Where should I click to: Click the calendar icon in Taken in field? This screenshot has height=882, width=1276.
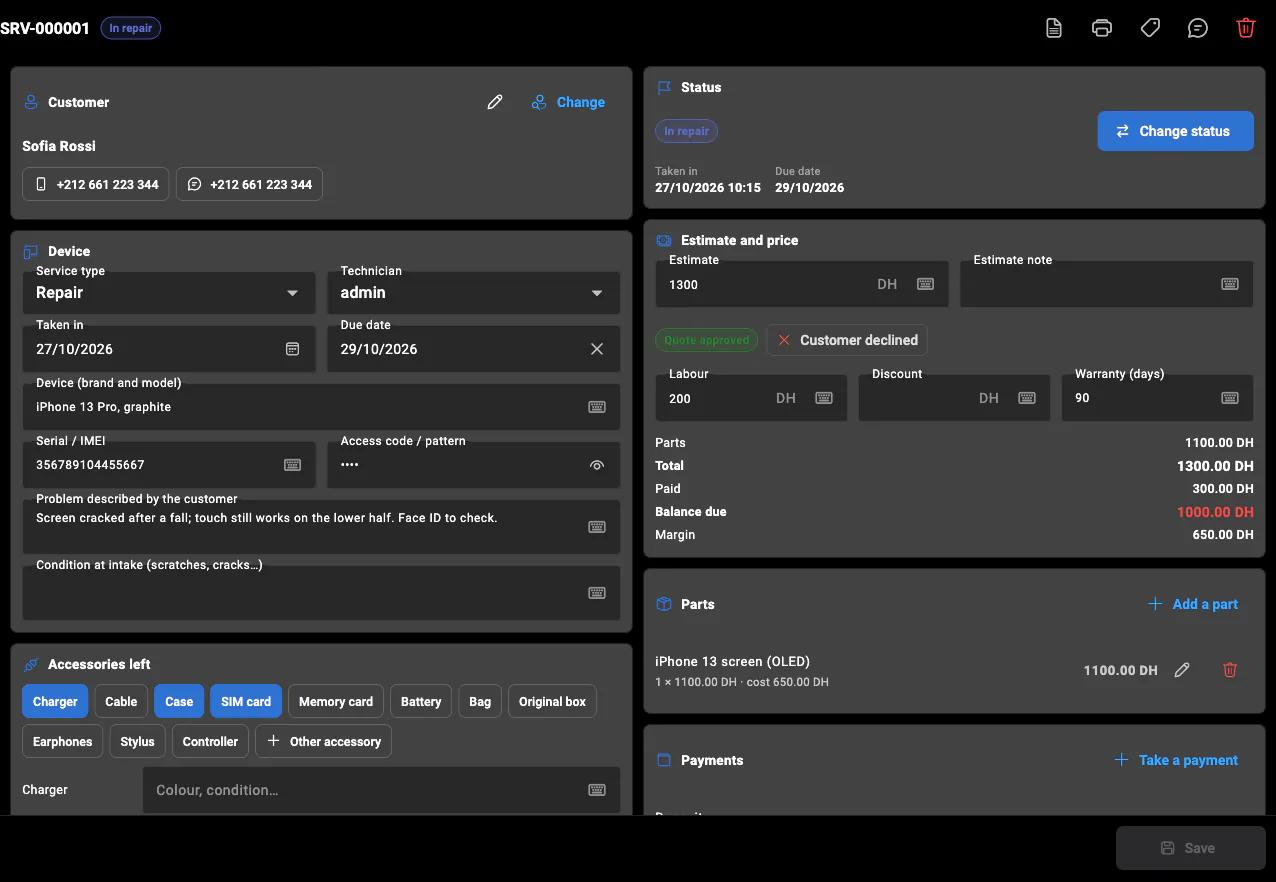point(293,349)
